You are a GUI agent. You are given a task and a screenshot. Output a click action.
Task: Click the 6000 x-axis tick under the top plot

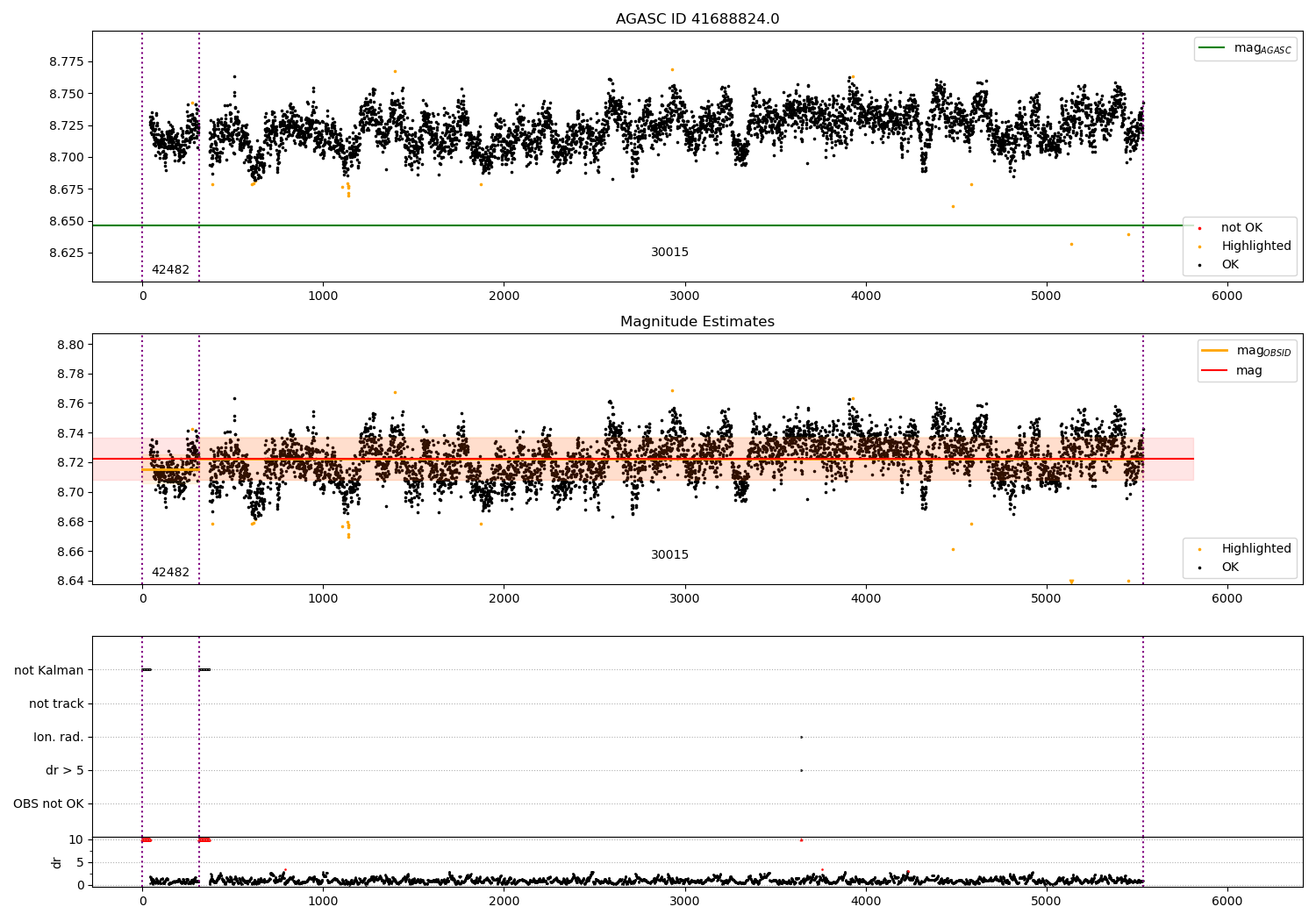click(x=1227, y=296)
